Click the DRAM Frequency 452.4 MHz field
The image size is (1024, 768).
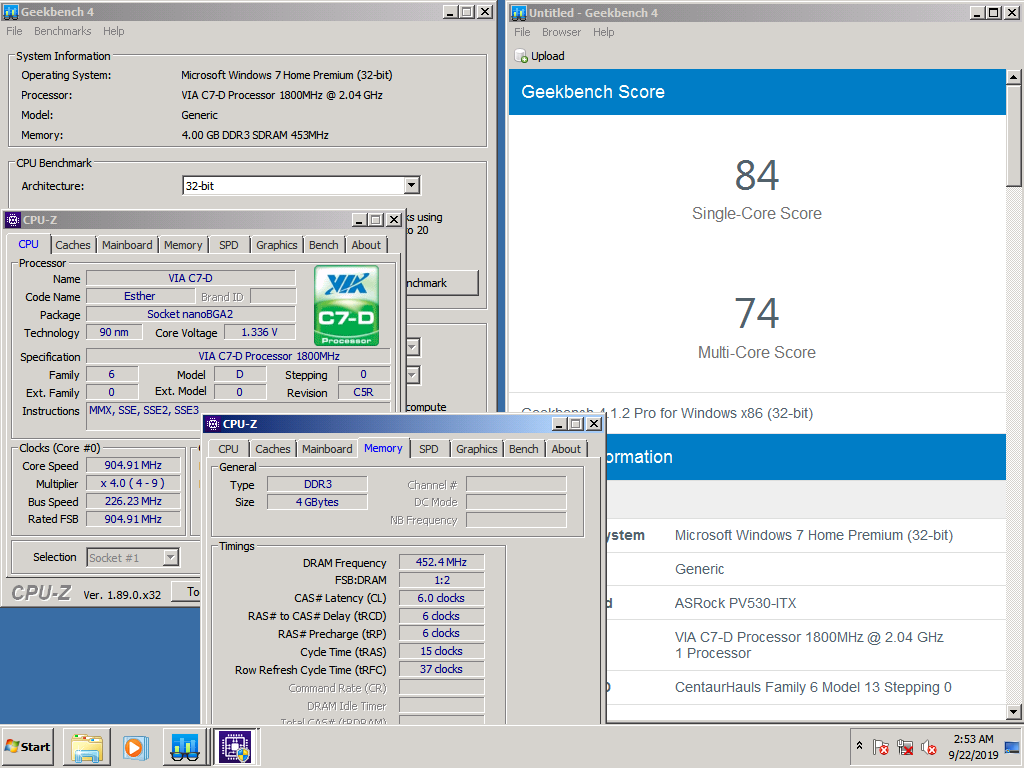(441, 562)
